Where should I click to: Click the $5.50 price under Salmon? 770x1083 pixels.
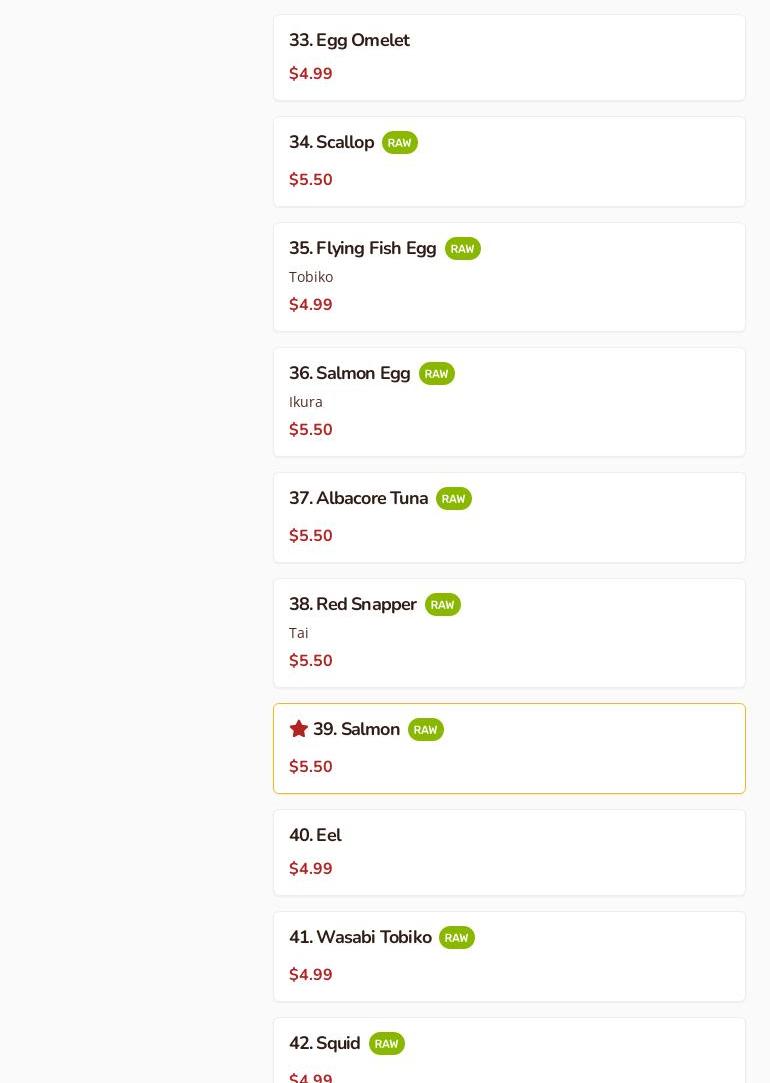pos(311,767)
